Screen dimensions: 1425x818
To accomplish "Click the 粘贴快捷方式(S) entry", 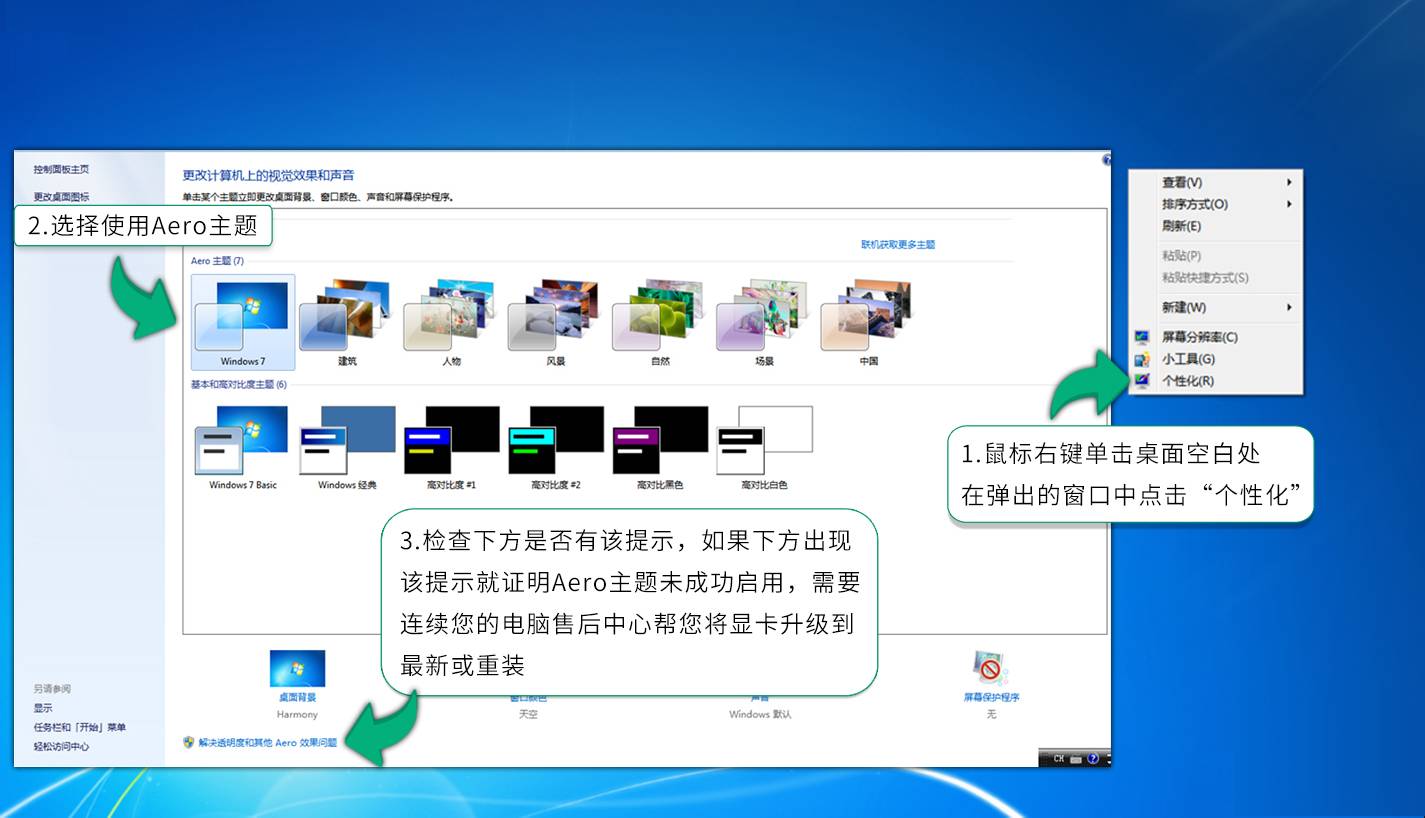I will tap(1216, 278).
